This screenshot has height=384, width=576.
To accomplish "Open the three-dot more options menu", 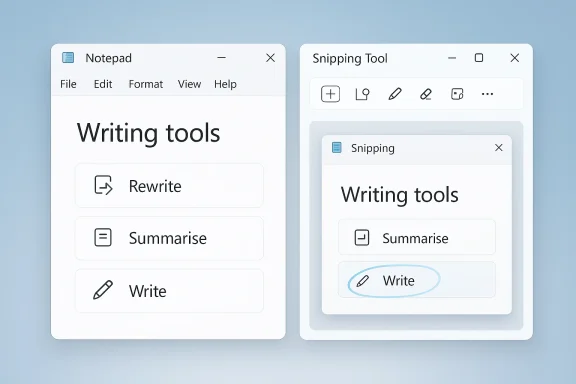I will tap(487, 94).
